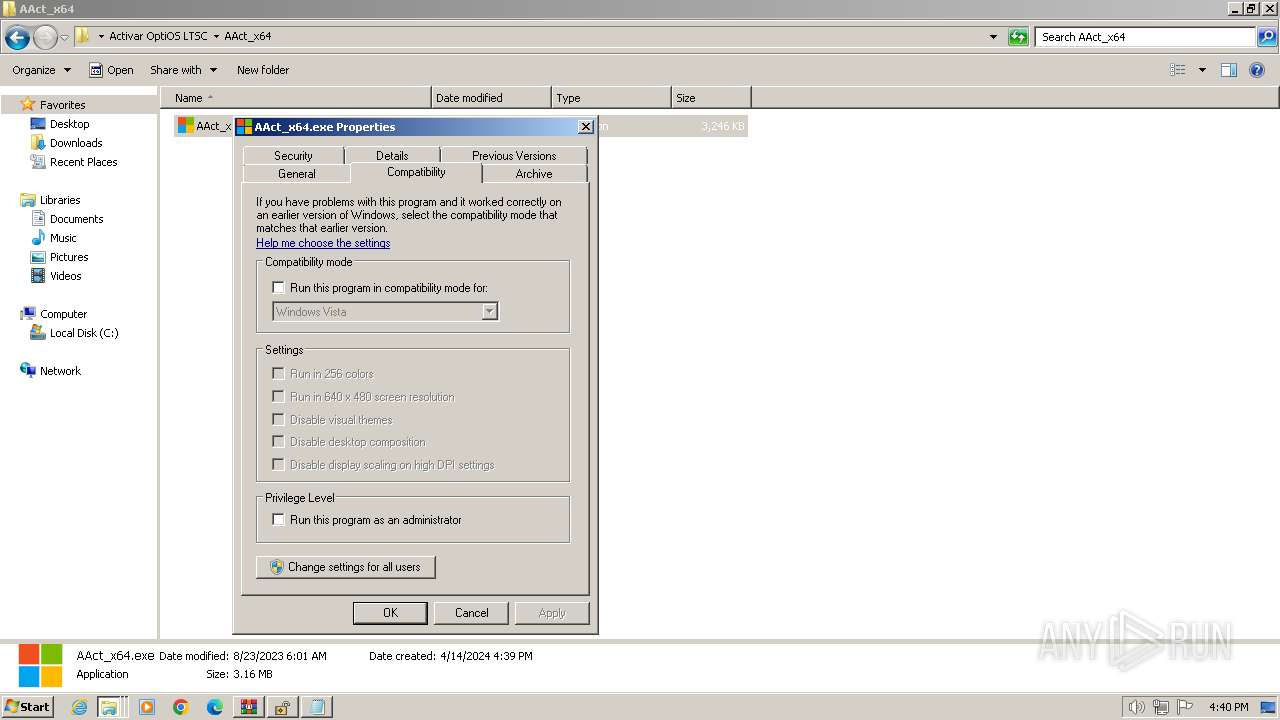Click the network tray icon
This screenshot has height=720, width=1280.
pos(1161,707)
